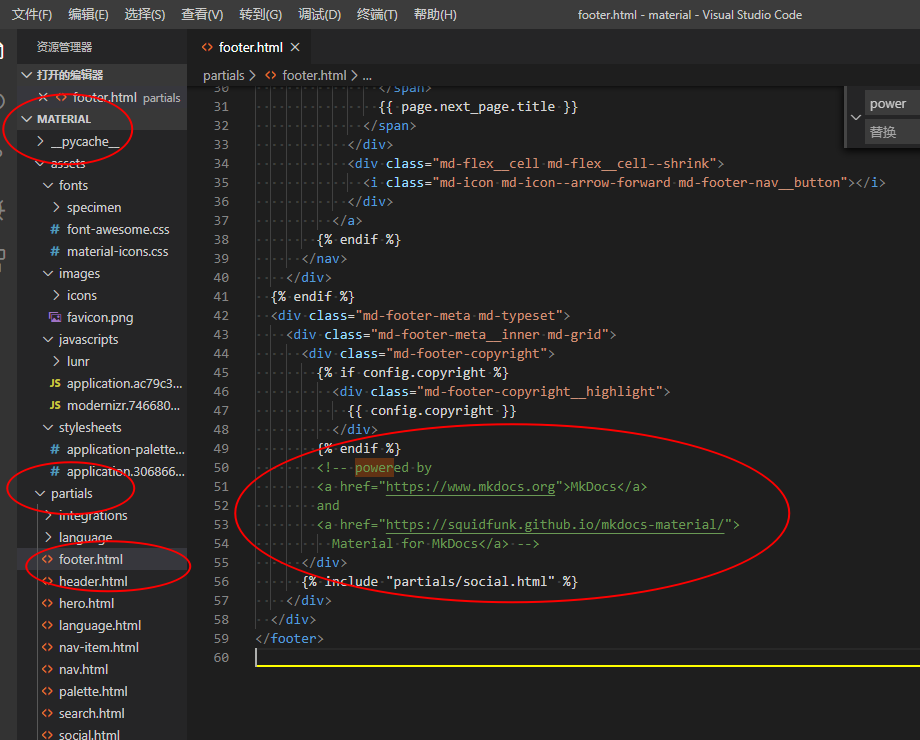Screen dimensions: 920x740
Task: Click the '{{ config.copyright }}' code on line 47
Action: [432, 411]
